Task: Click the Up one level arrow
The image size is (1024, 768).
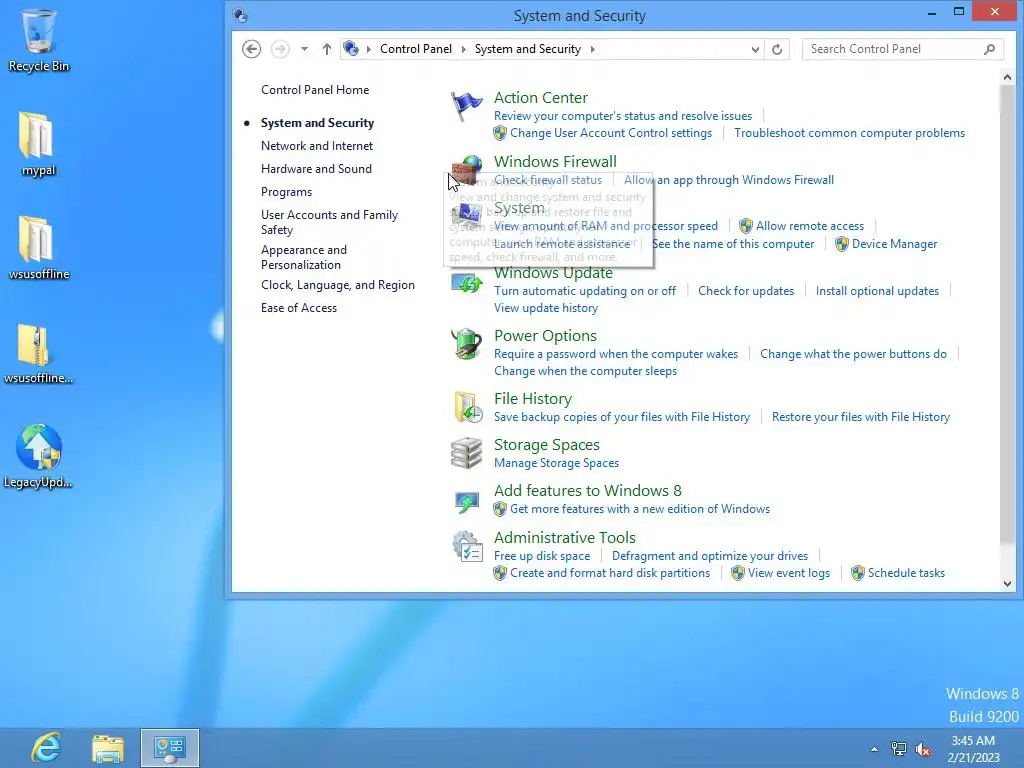Action: tap(327, 49)
